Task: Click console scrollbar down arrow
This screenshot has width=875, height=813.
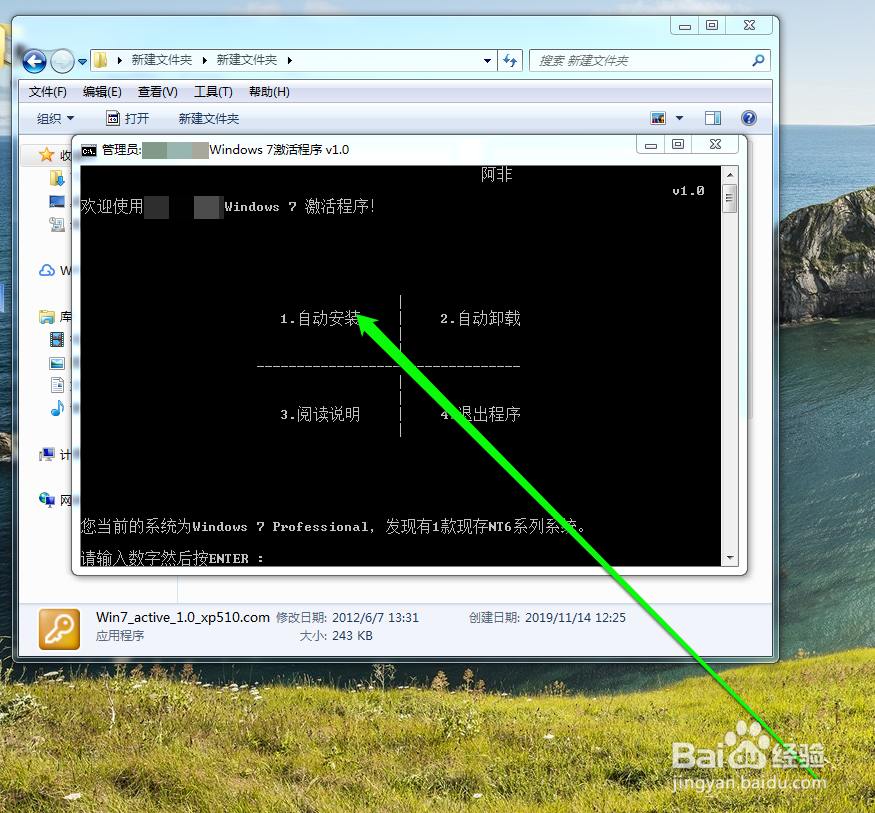Action: pyautogui.click(x=730, y=557)
